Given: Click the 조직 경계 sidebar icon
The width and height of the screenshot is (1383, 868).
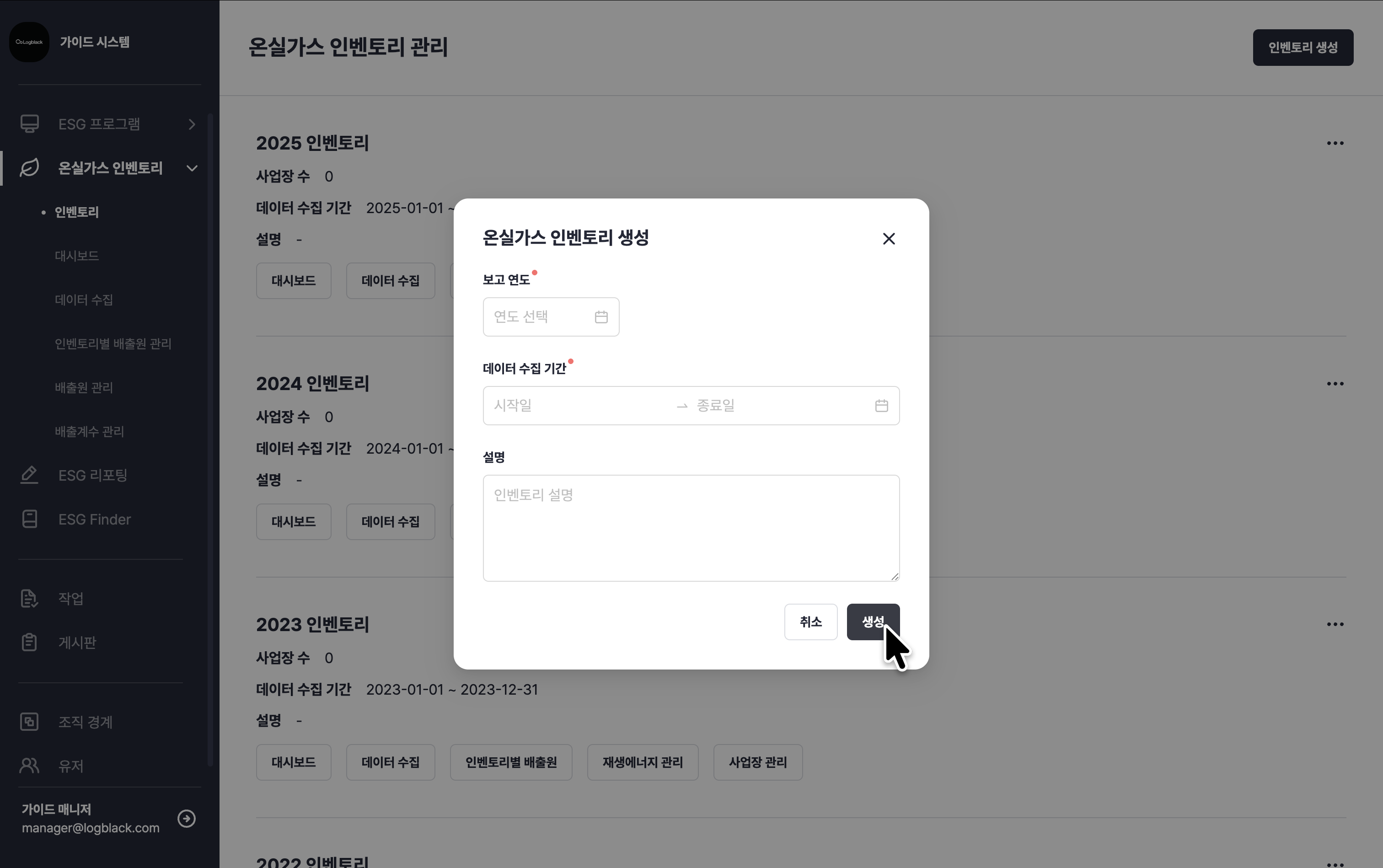Looking at the screenshot, I should [29, 722].
